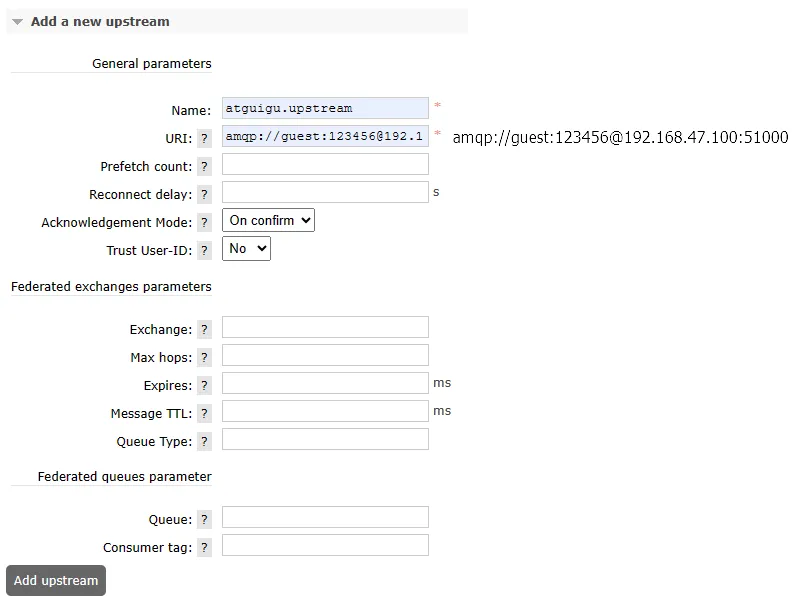Image resolution: width=794 pixels, height=601 pixels.
Task: Focus the Name input field
Action: (325, 108)
